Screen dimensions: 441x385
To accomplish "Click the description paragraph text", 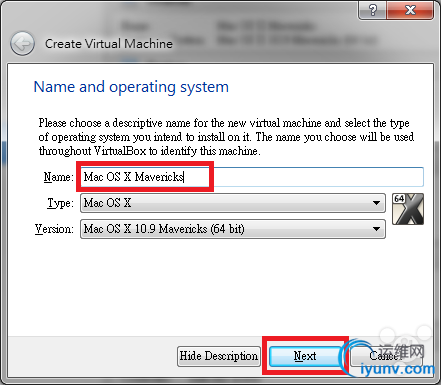I will 226,137.
